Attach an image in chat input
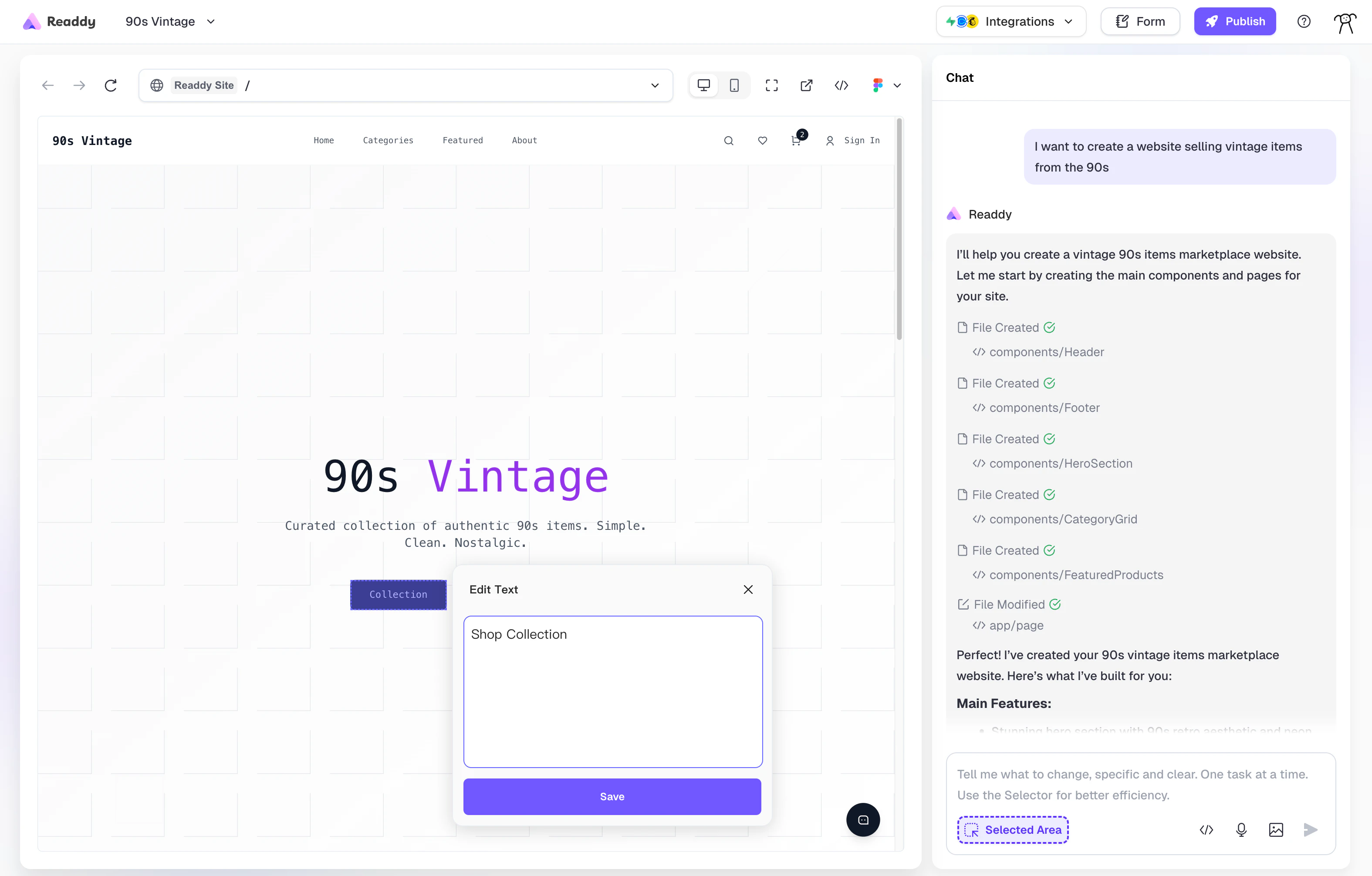 click(1276, 830)
